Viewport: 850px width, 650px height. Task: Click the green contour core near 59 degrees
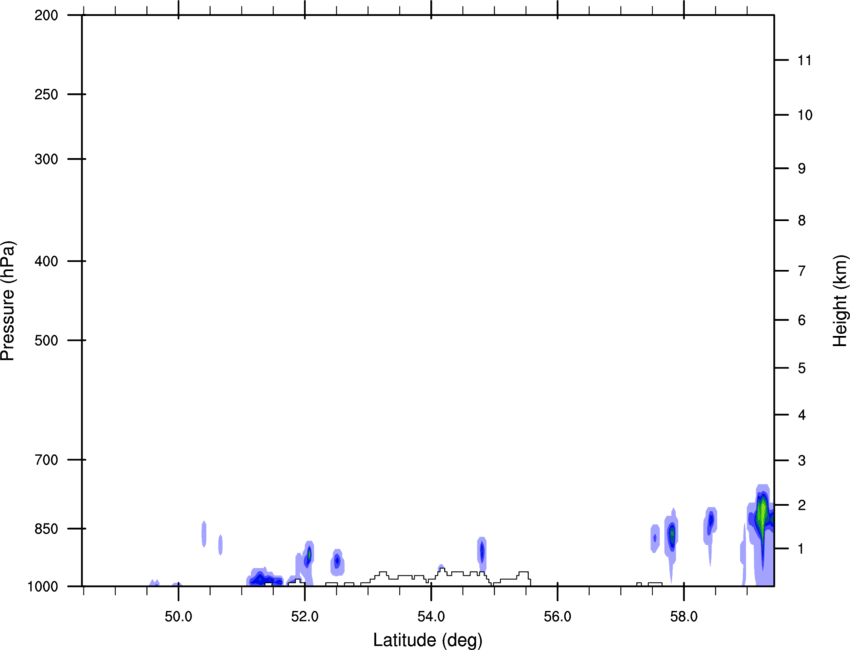pyautogui.click(x=762, y=513)
